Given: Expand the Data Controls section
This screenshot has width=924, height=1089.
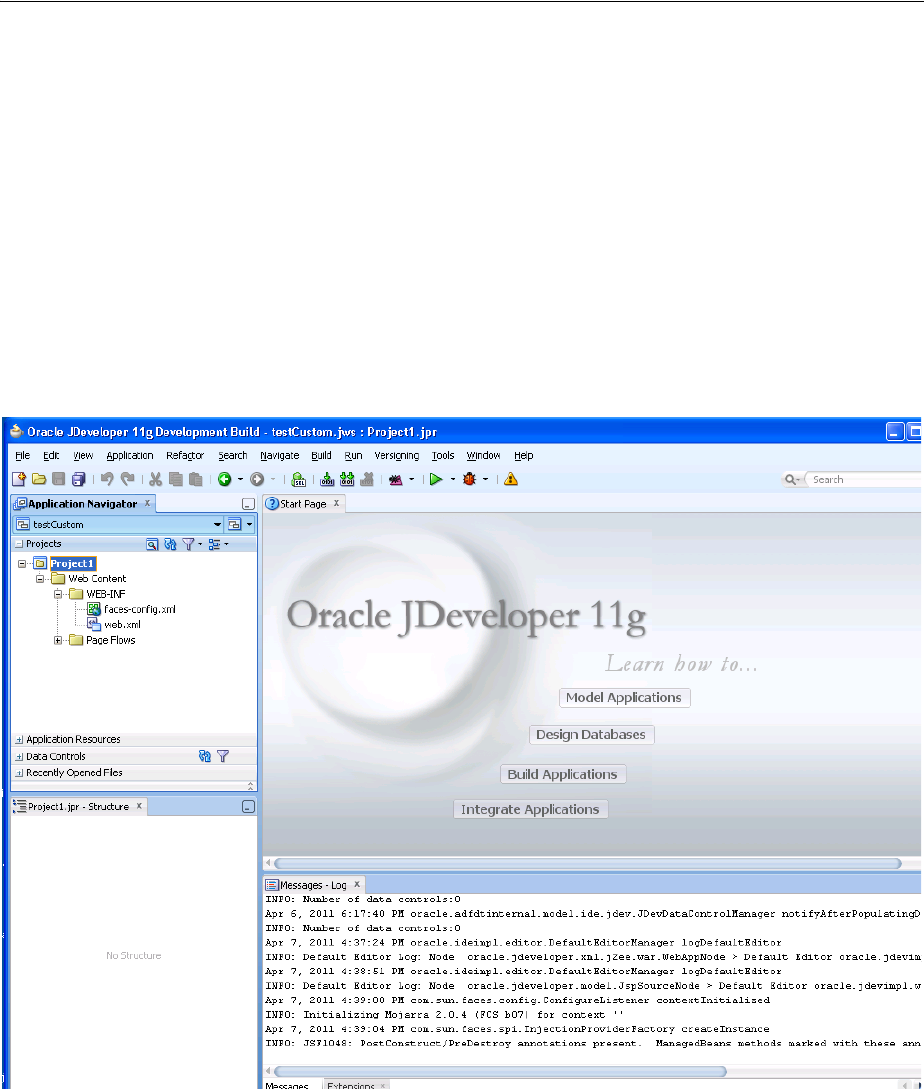Looking at the screenshot, I should click(x=19, y=757).
